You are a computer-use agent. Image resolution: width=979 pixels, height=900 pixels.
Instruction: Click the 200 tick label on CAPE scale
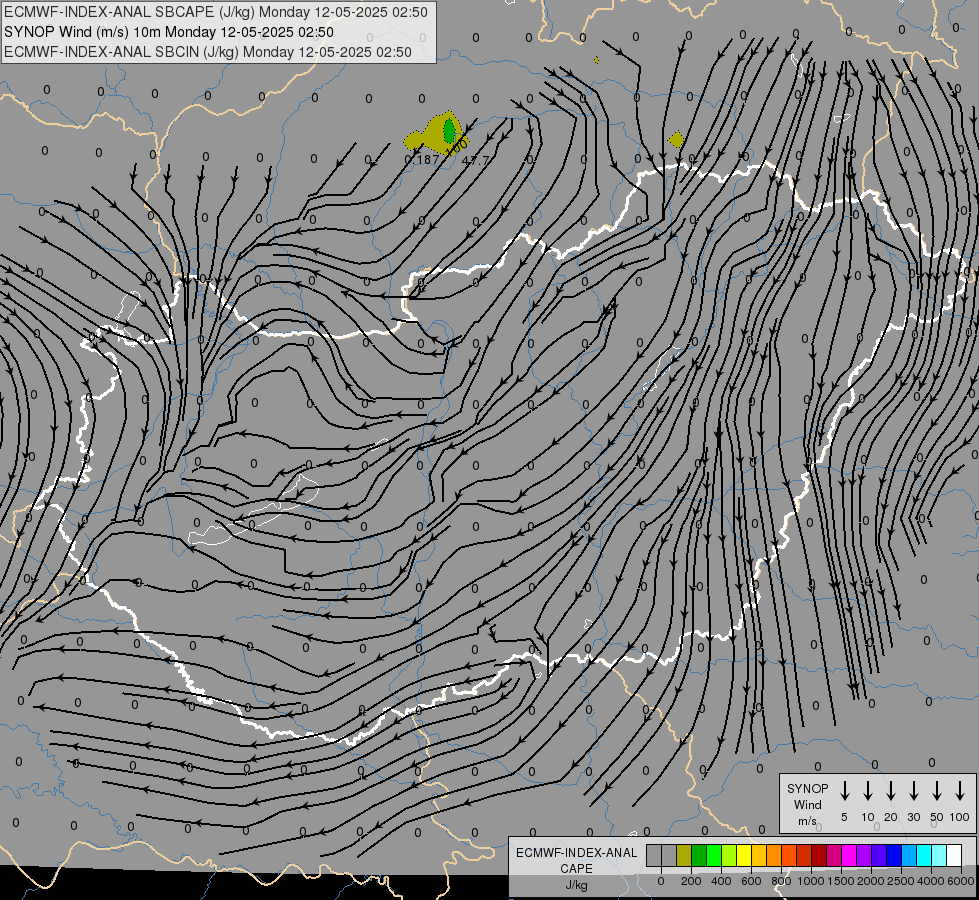coord(691,881)
